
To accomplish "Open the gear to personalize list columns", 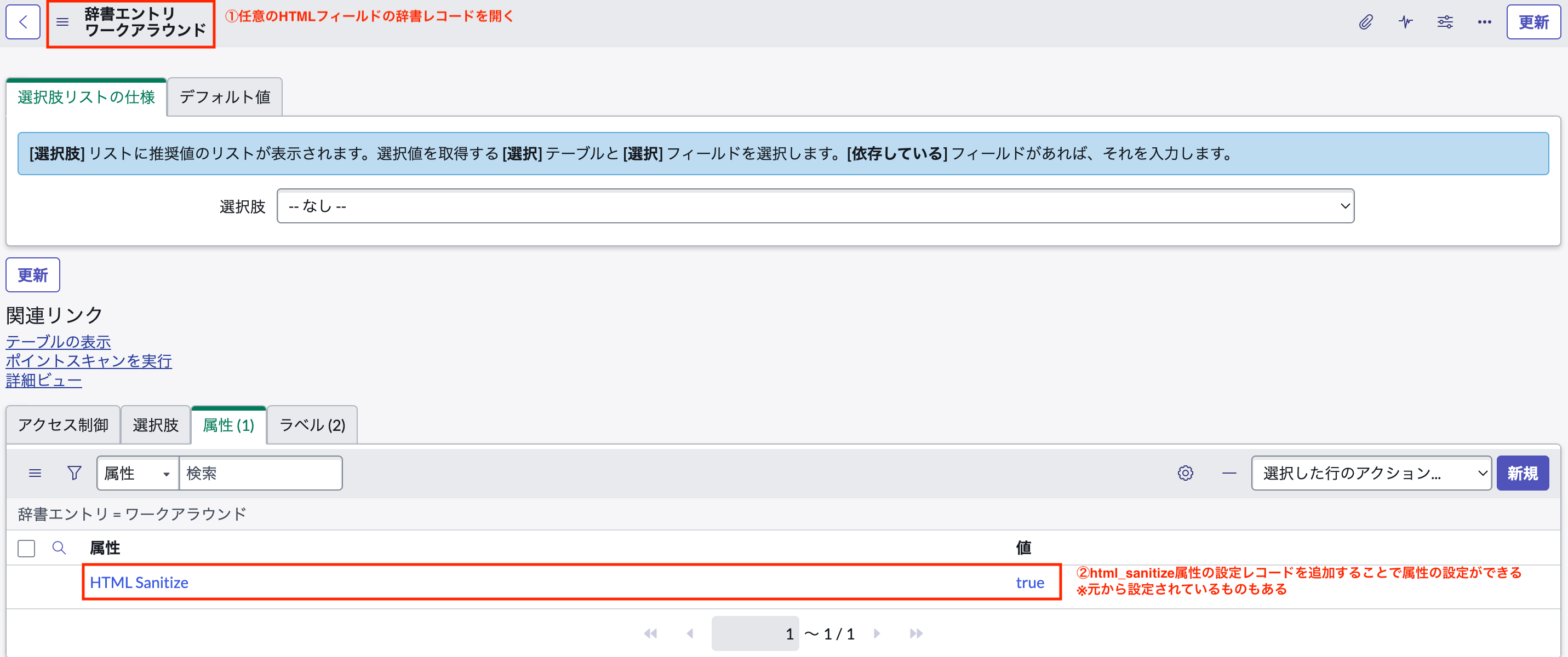I will coord(1186,472).
